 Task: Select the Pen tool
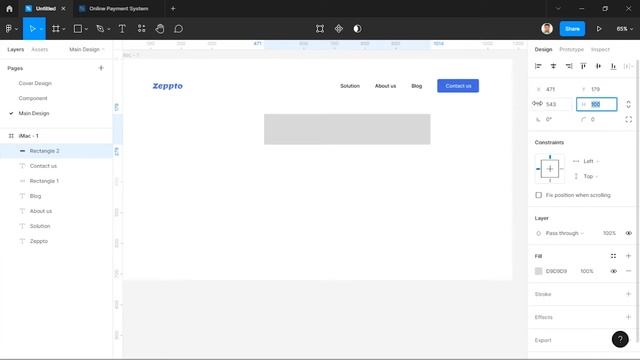tap(100, 29)
